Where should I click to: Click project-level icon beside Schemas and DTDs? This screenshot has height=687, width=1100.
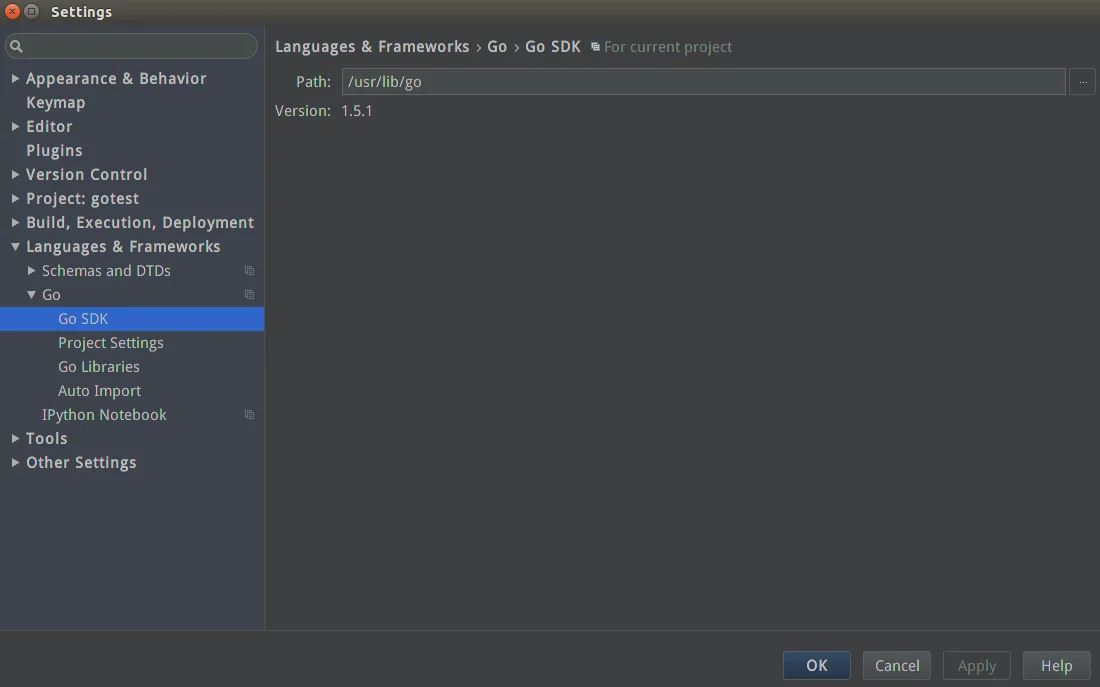coord(249,271)
